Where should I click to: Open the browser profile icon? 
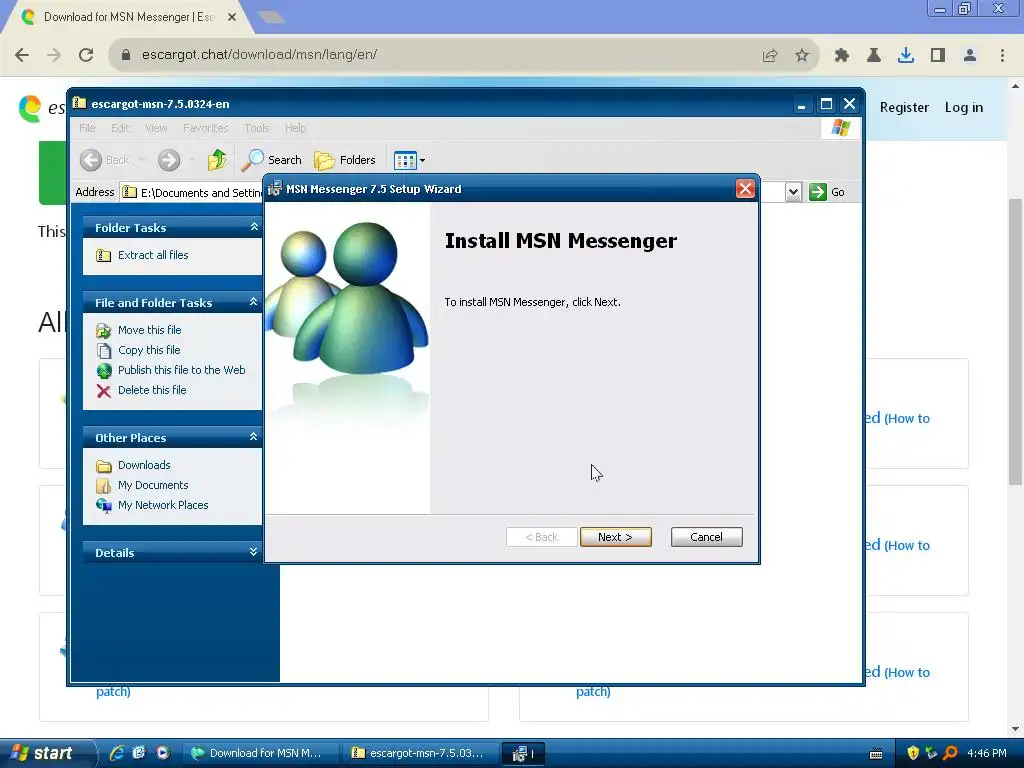[970, 56]
